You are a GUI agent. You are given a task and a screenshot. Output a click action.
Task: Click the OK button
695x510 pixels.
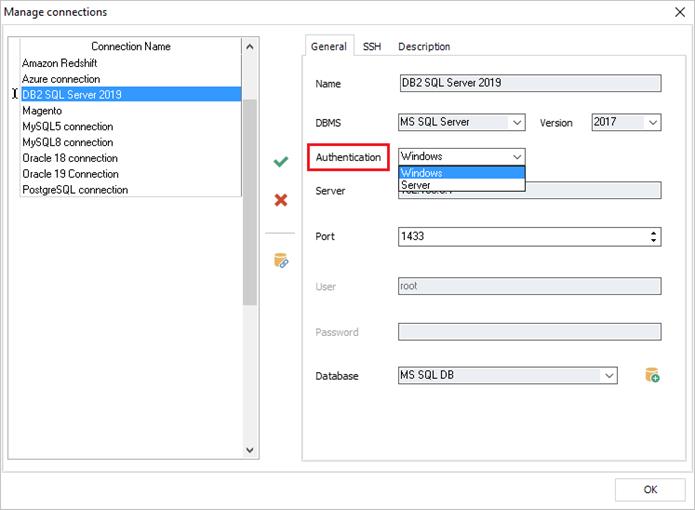pos(650,489)
